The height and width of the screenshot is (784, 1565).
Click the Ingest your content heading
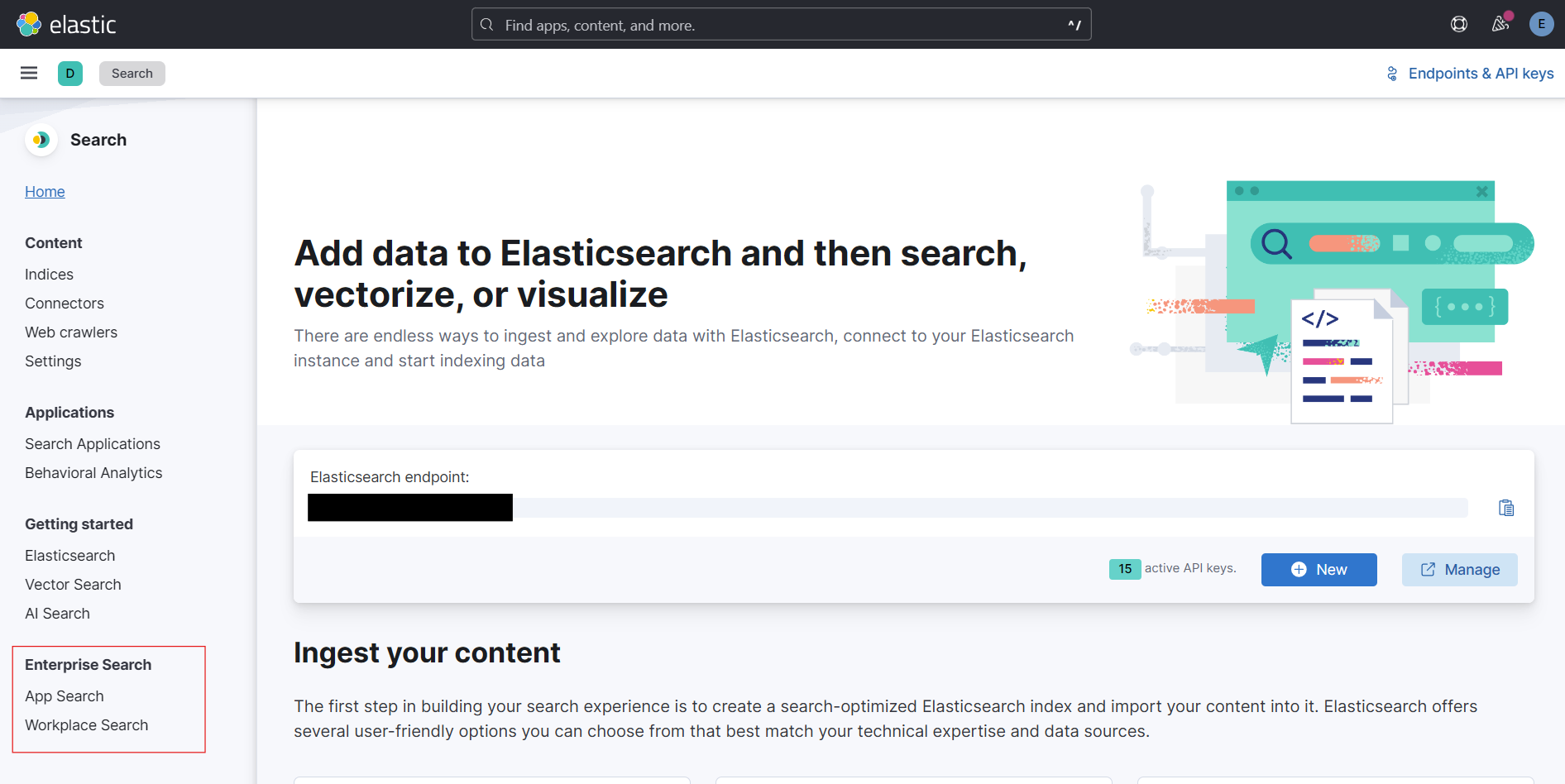427,653
